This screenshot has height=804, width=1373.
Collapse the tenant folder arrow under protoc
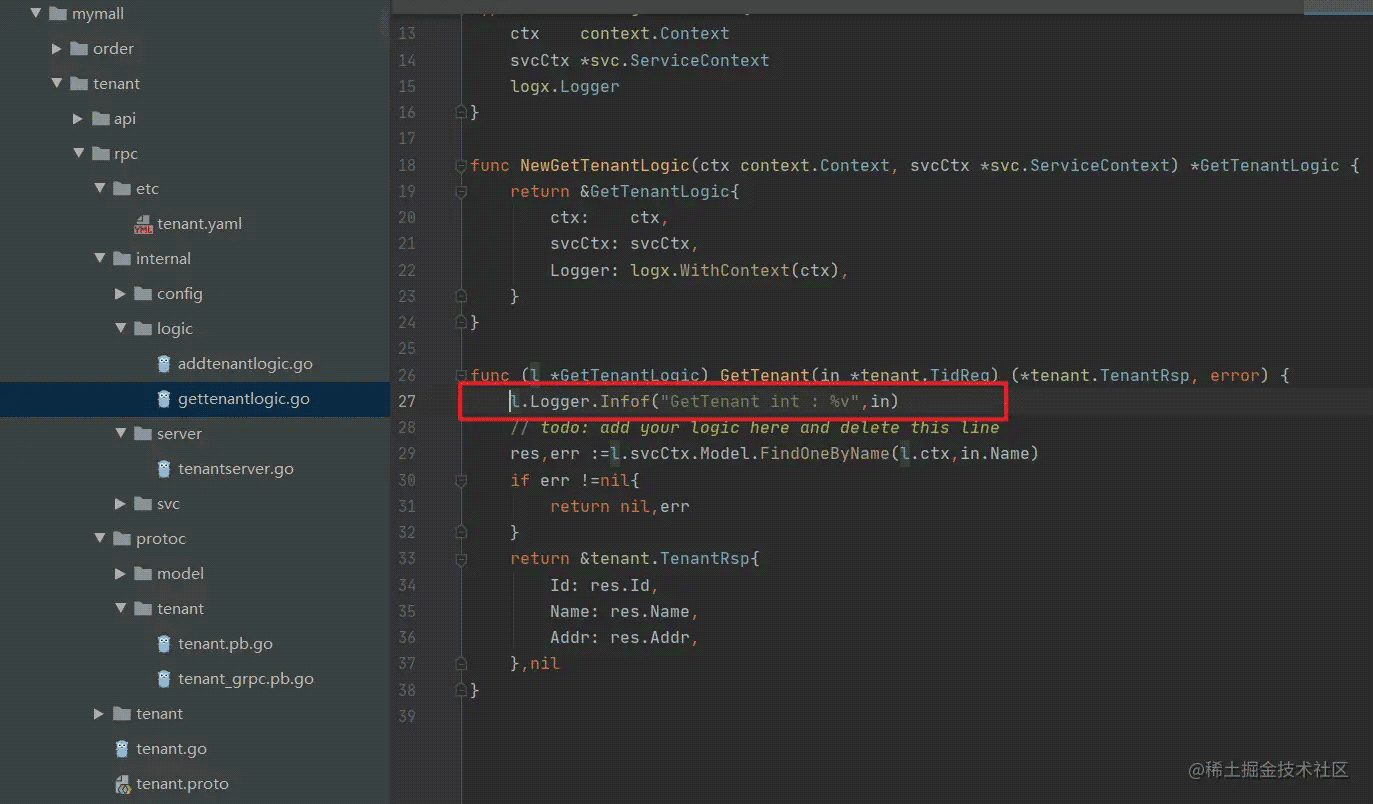pyautogui.click(x=120, y=609)
